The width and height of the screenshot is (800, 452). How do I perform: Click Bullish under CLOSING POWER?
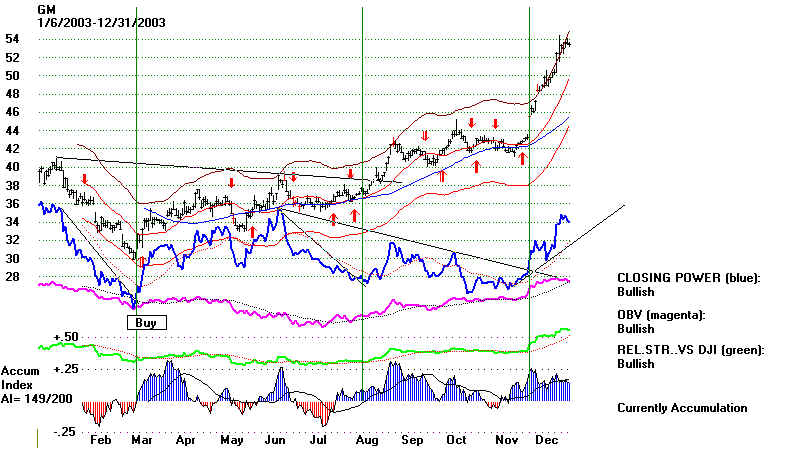[636, 292]
